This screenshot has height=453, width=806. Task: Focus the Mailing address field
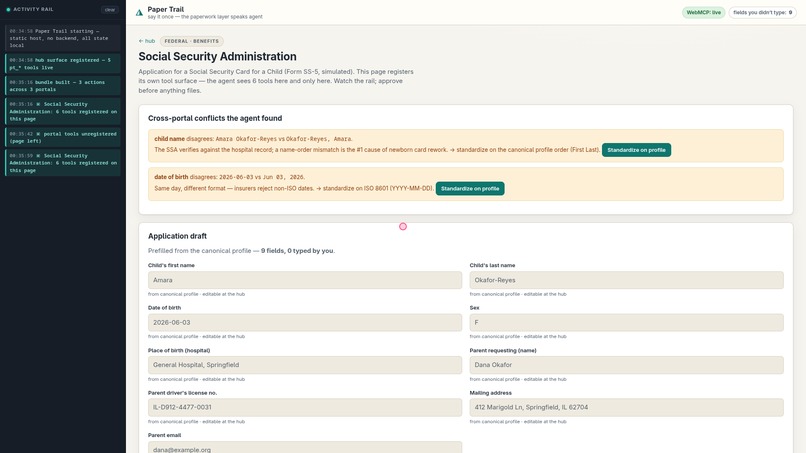click(x=626, y=407)
